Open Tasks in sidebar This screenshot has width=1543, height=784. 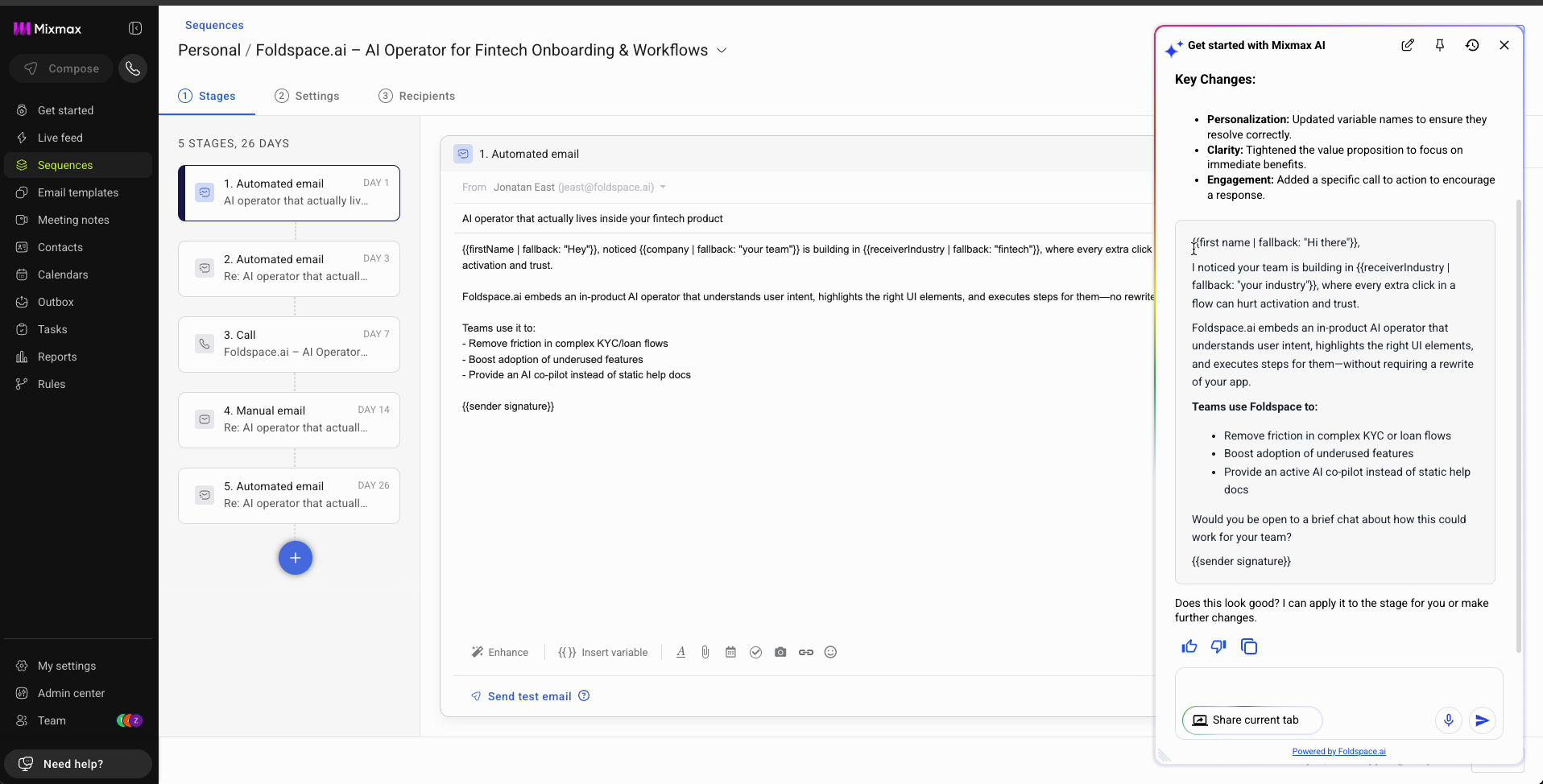pos(77,329)
